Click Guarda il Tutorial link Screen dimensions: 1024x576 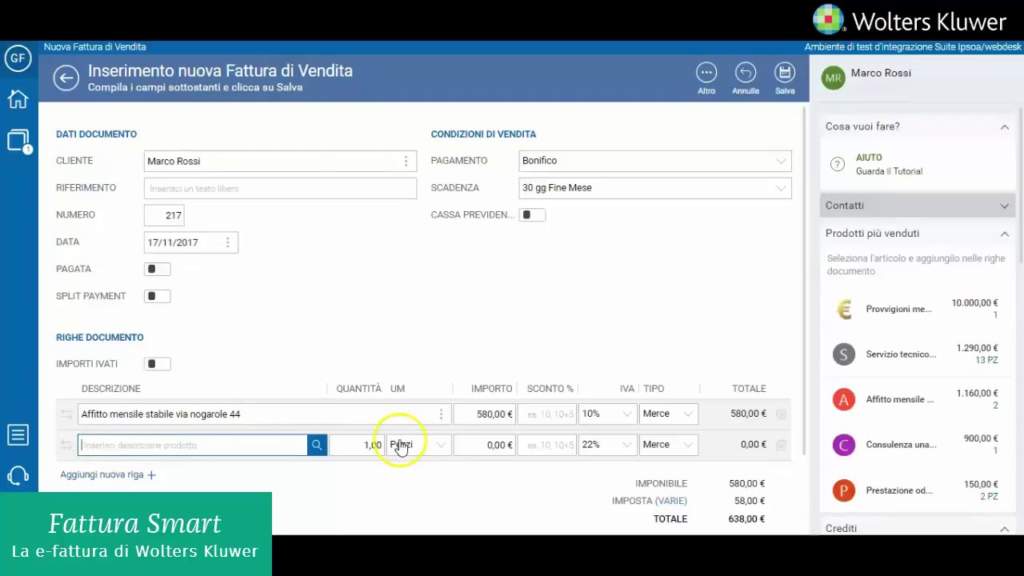coord(889,172)
